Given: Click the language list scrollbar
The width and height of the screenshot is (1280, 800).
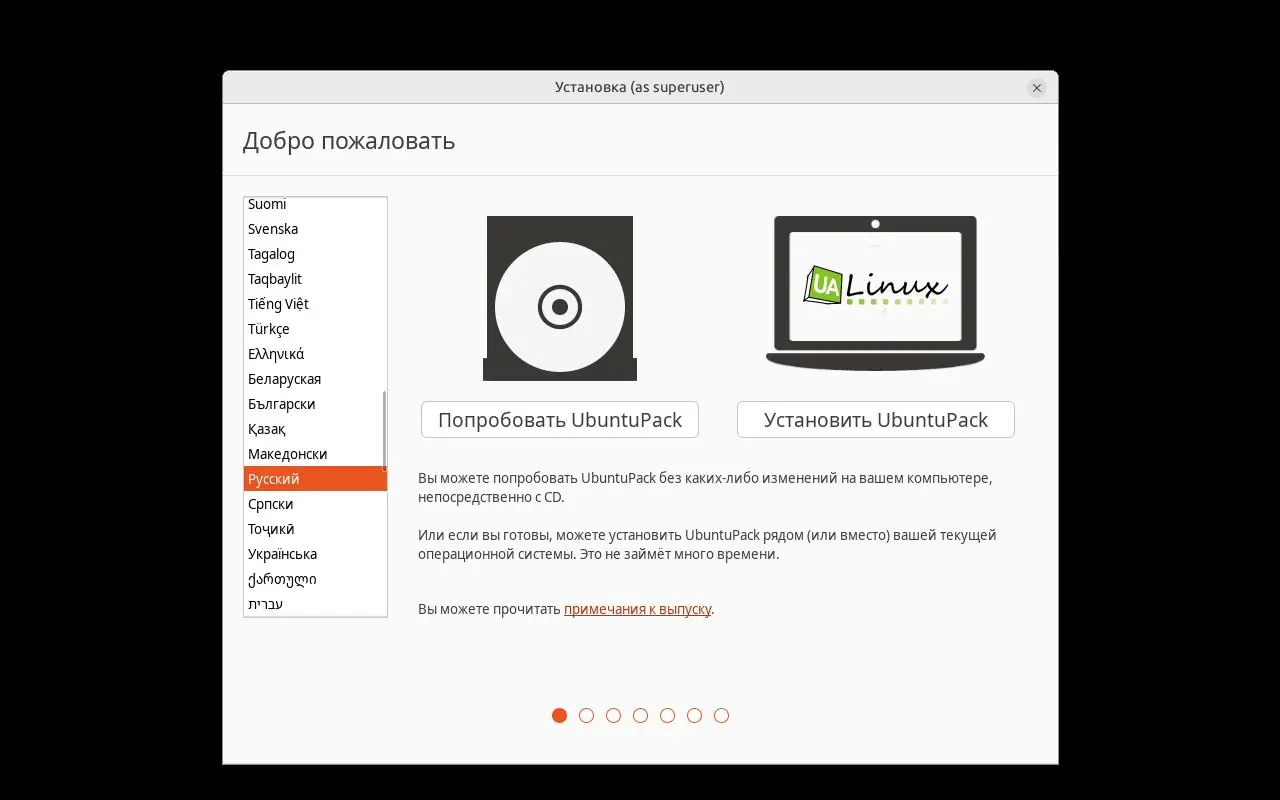Looking at the screenshot, I should click(x=384, y=430).
